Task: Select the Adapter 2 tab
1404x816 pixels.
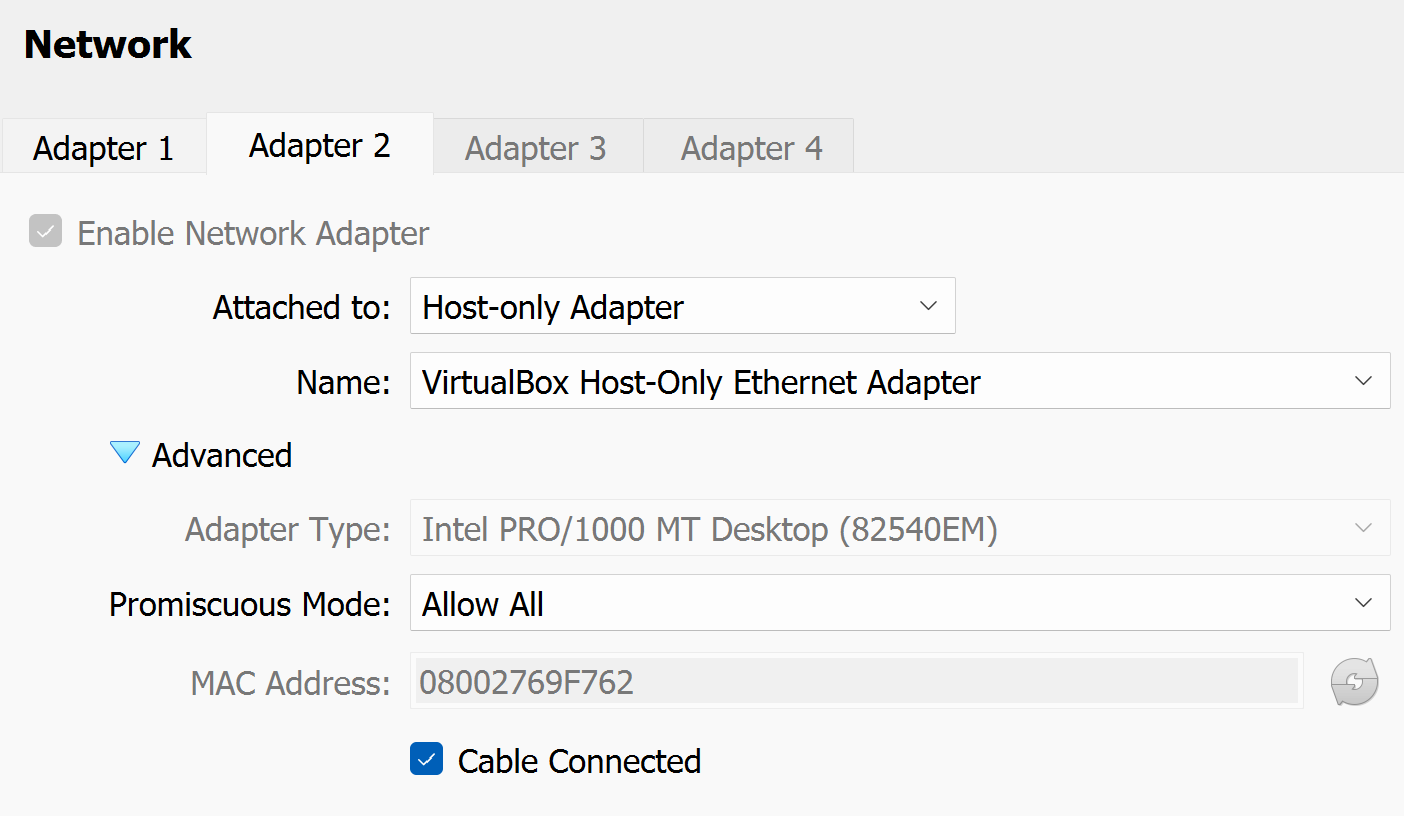Action: pyautogui.click(x=319, y=146)
